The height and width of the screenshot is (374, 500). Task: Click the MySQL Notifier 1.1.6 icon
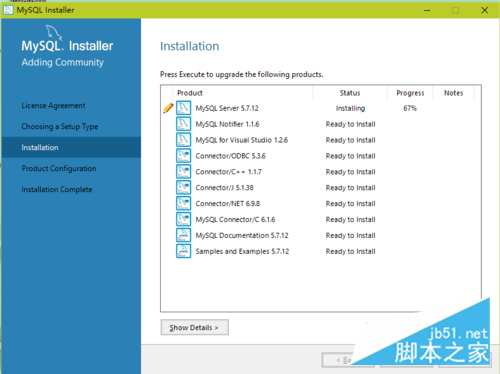coord(183,124)
